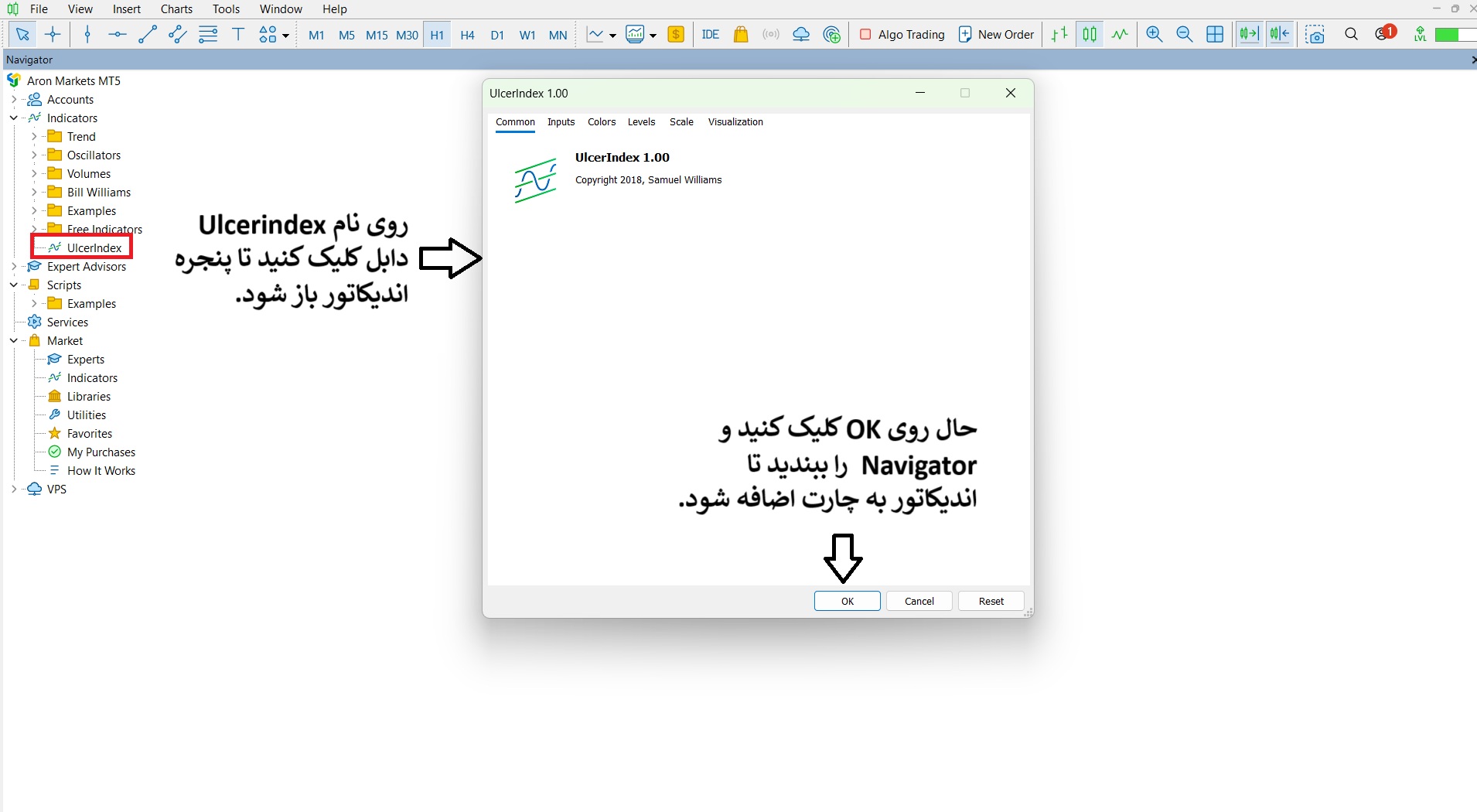
Task: Click the signals broadcast icon
Action: pyautogui.click(x=771, y=34)
